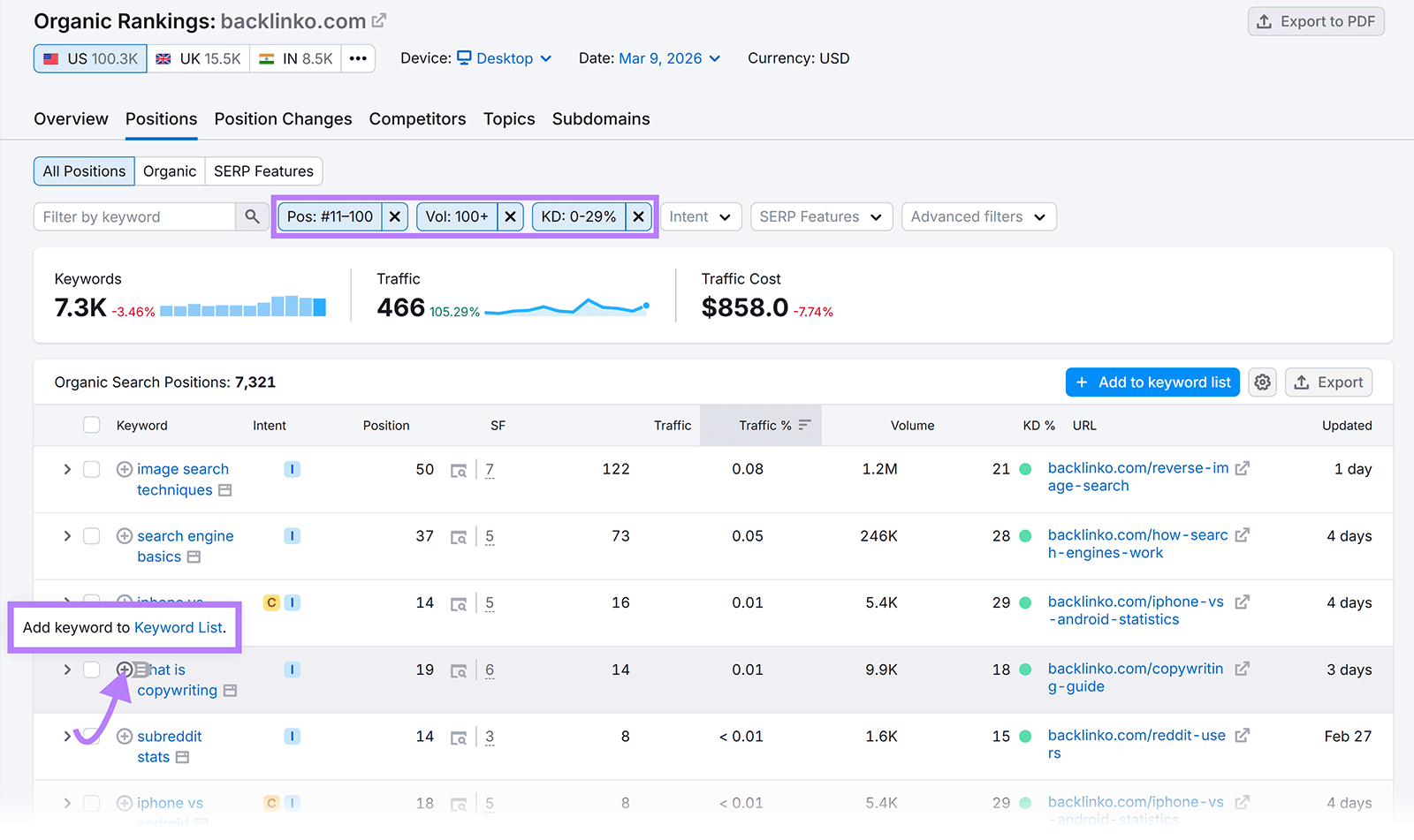The image size is (1414, 840).
Task: Click the informational intent badge for "search engine basics"
Action: click(292, 535)
